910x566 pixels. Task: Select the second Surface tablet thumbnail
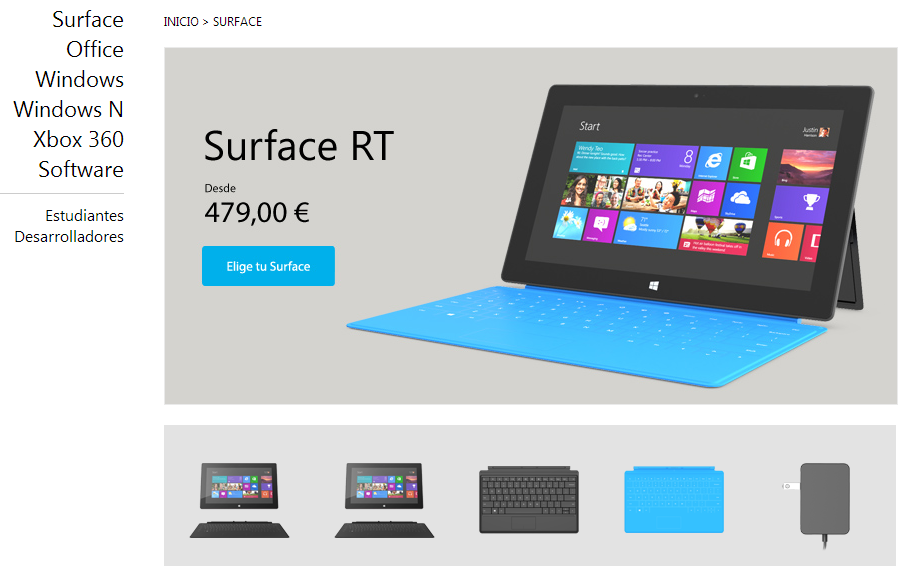pyautogui.click(x=384, y=500)
